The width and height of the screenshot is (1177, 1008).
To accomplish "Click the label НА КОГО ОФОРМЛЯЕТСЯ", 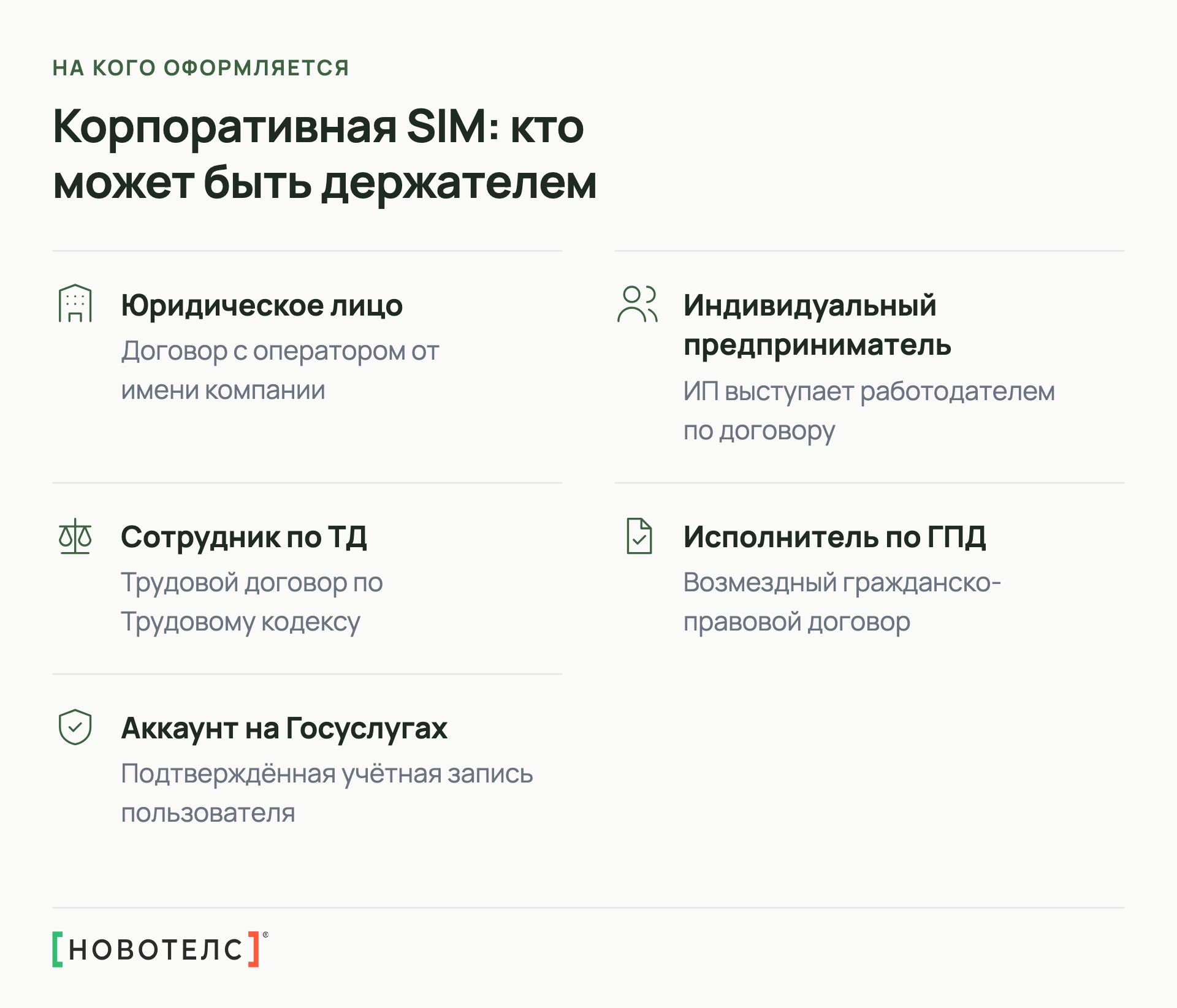I will (x=201, y=67).
